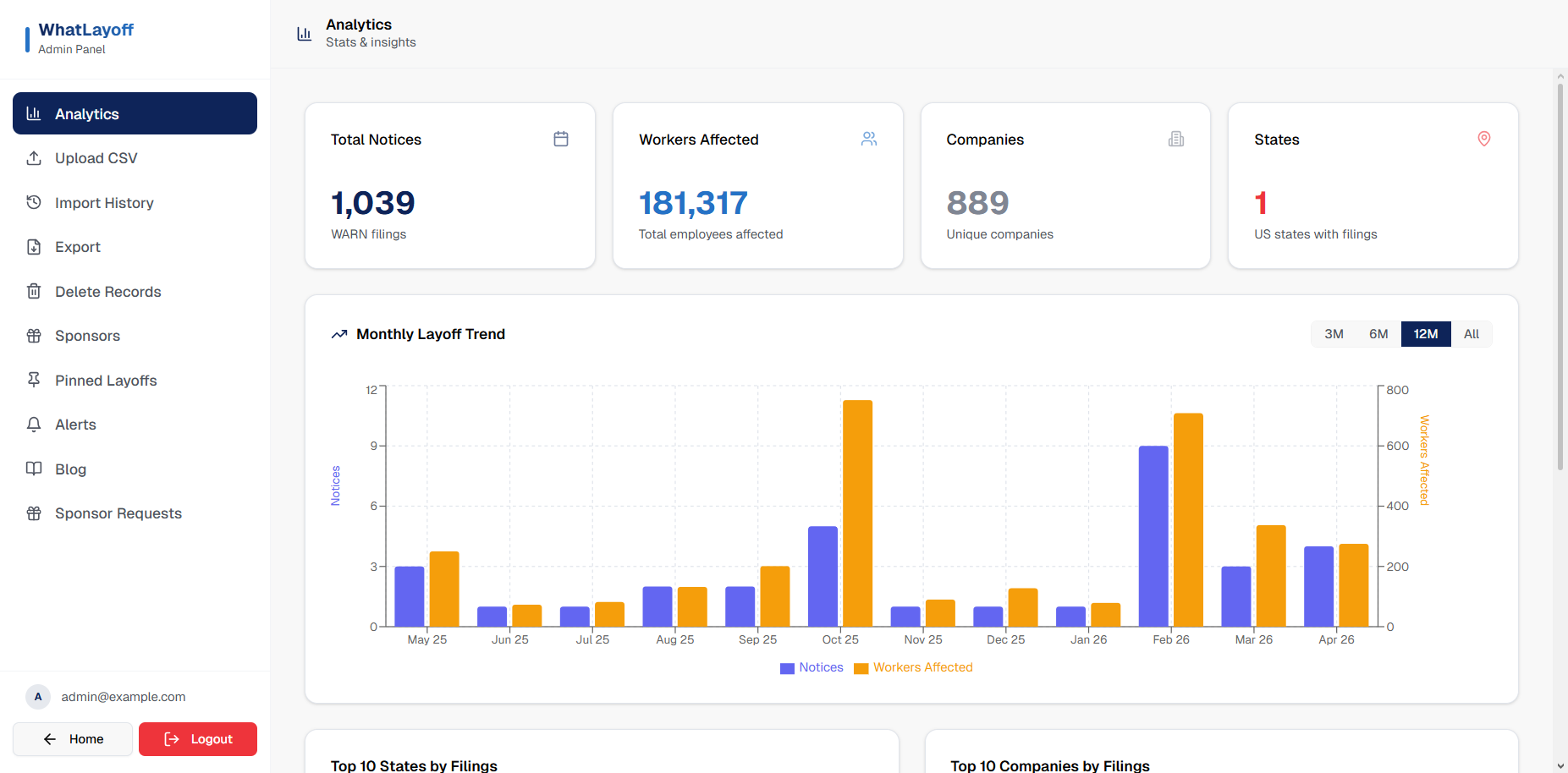Viewport: 1568px width, 773px height.
Task: Click the Sep 25 axis label
Action: click(757, 639)
